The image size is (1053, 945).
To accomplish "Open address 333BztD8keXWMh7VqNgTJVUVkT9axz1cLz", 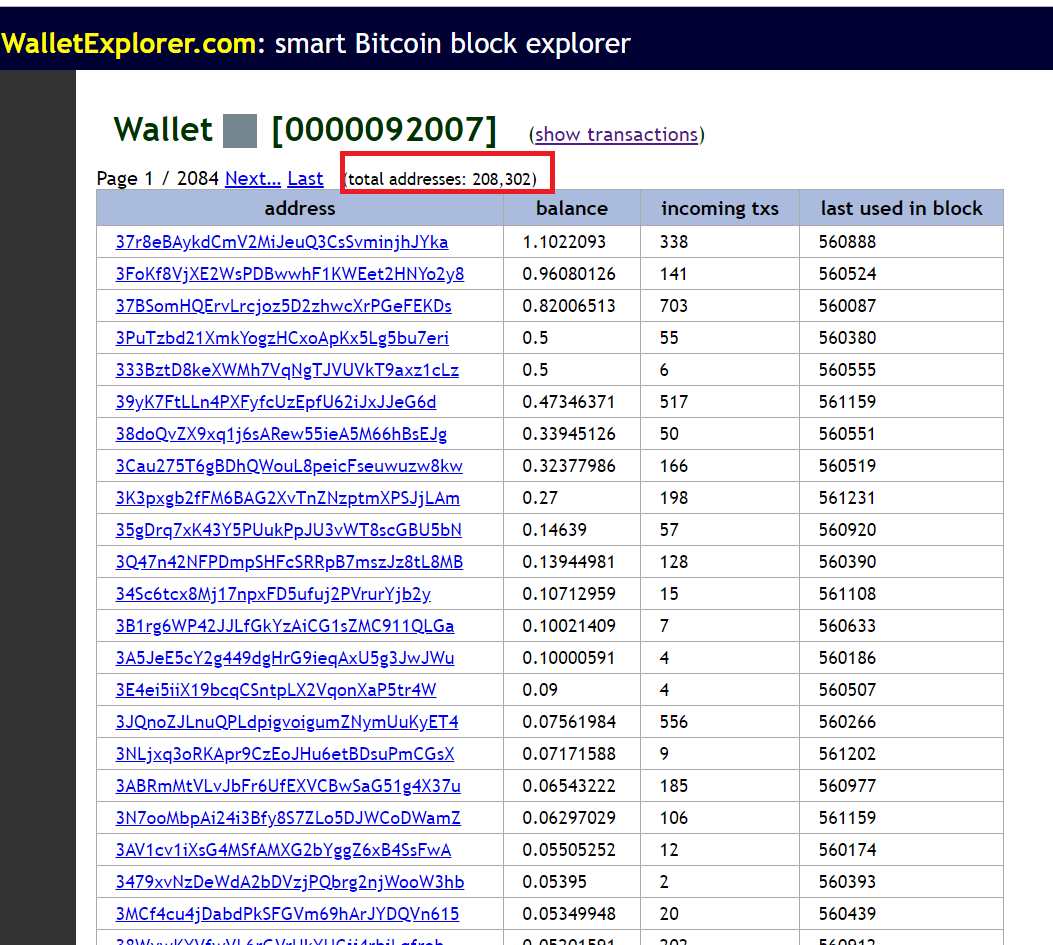I will 287,370.
